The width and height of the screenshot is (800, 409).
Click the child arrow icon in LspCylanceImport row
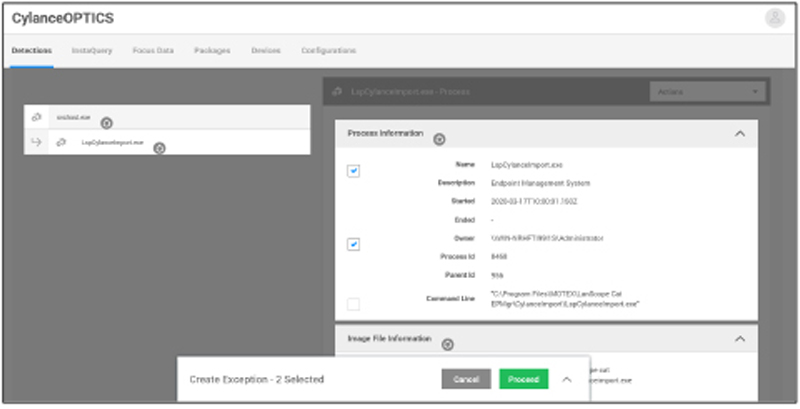click(x=36, y=142)
